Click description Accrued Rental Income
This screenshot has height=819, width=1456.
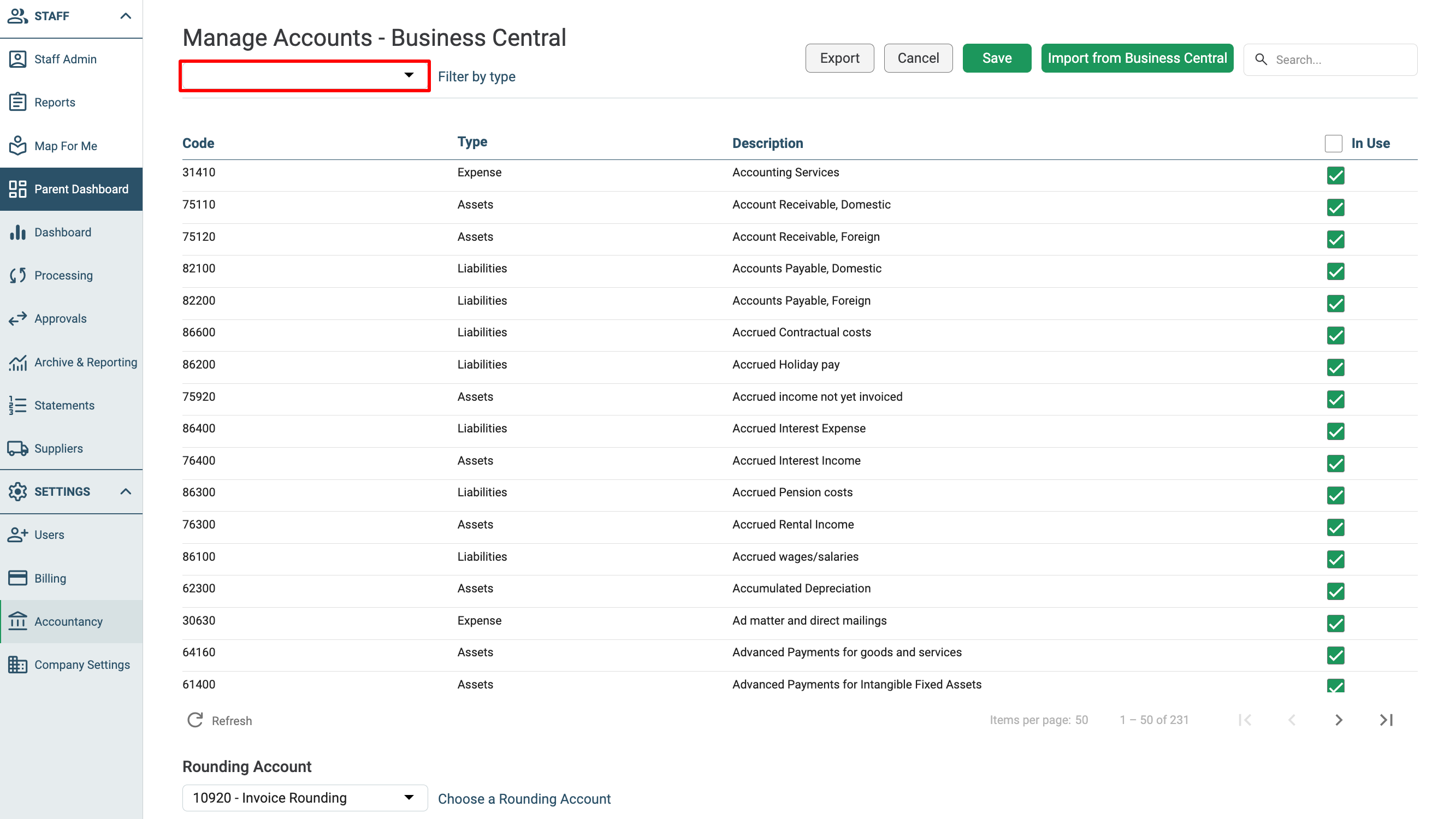pyautogui.click(x=793, y=525)
